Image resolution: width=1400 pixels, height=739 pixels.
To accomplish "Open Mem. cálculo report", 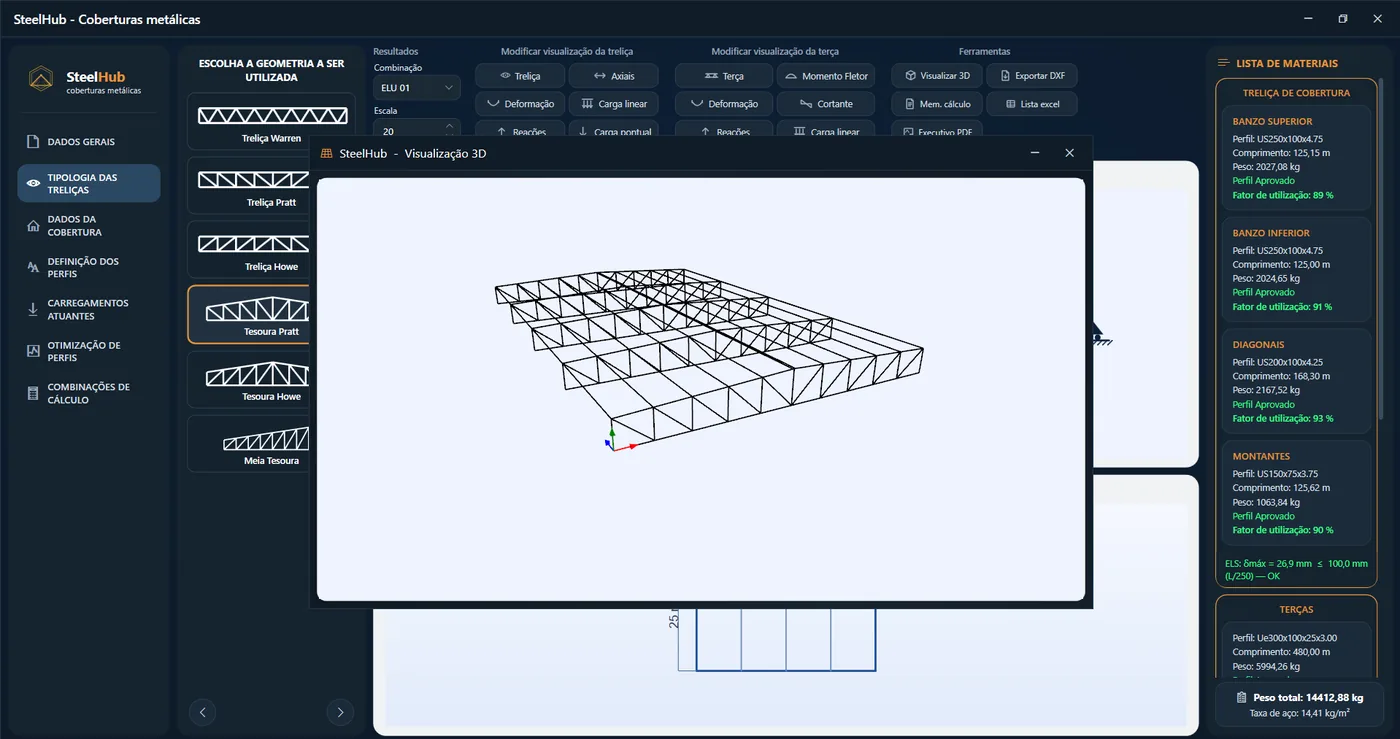I will click(x=936, y=104).
